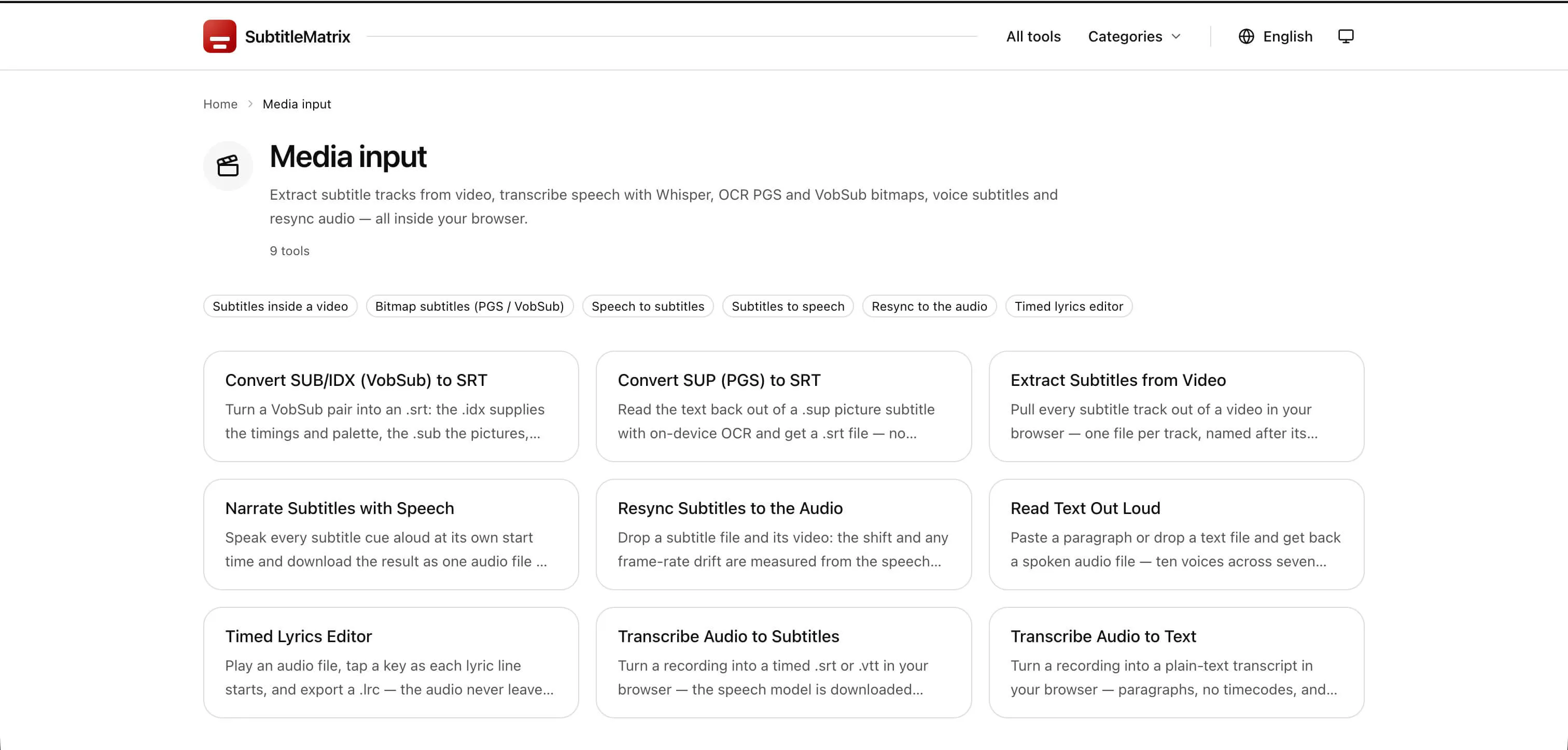Open Convert SUB/IDX (VobSub) to SRT tool

(391, 406)
